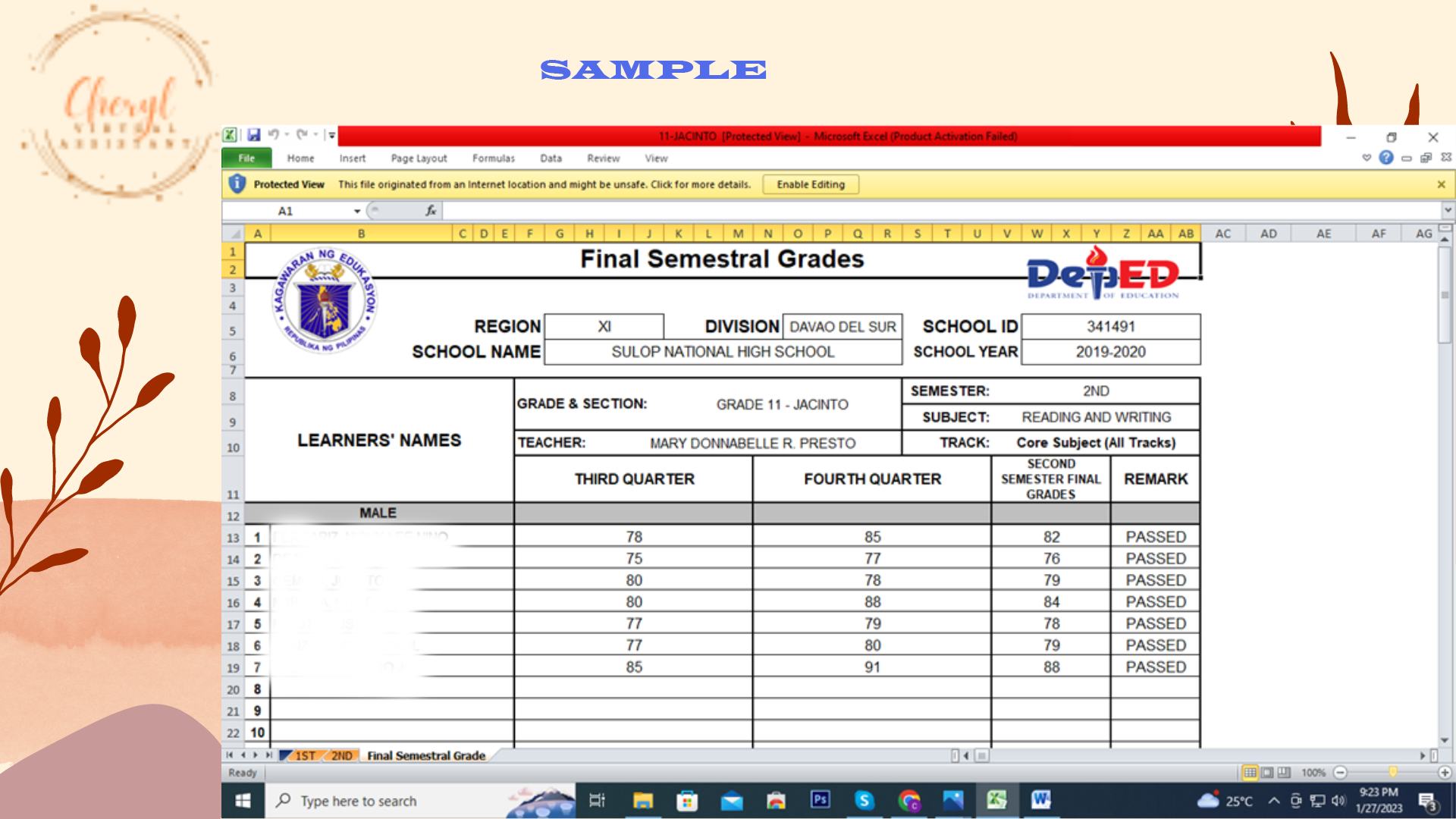This screenshot has height=819, width=1456.
Task: Click the Save icon in Quick Access toolbar
Action: coord(253,135)
